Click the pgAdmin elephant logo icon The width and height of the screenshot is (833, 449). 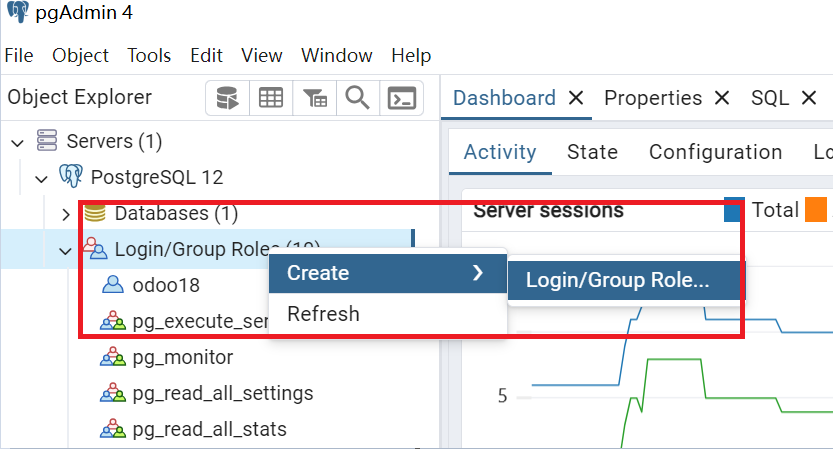18,12
